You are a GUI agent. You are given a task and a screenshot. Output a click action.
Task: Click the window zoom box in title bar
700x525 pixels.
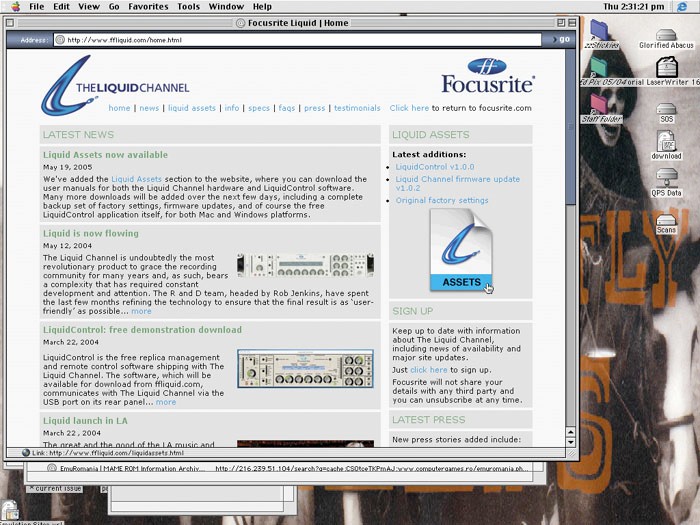click(561, 22)
